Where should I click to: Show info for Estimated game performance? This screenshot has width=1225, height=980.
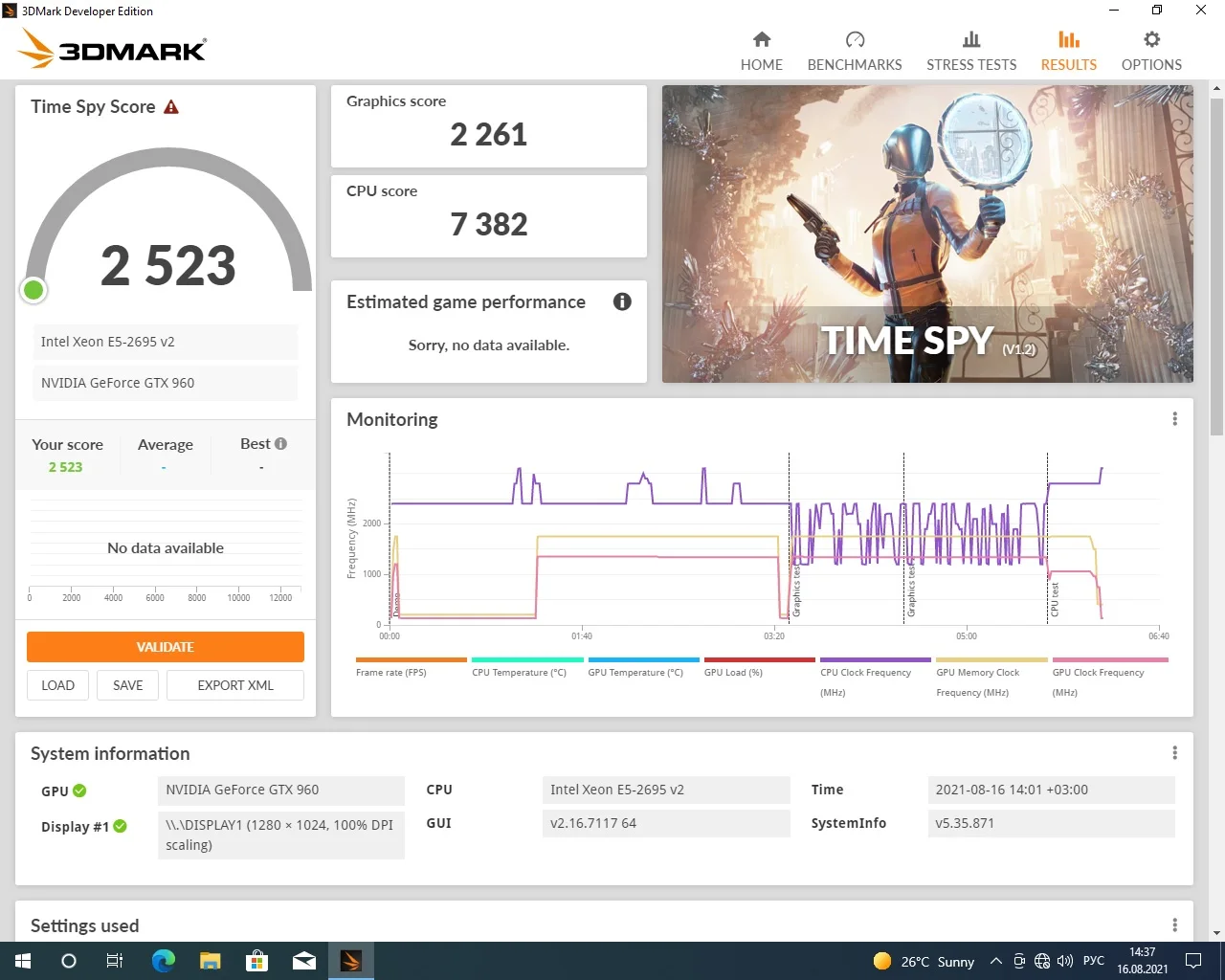[622, 301]
